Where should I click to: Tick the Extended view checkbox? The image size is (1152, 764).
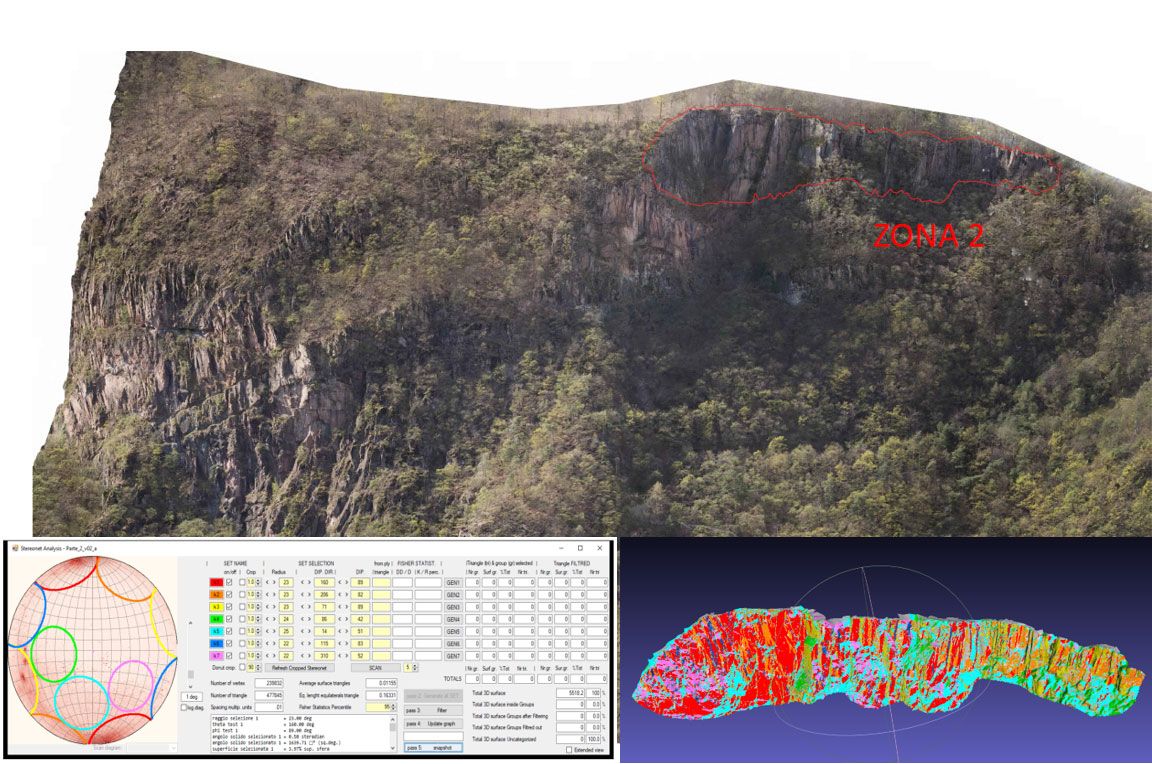(570, 749)
